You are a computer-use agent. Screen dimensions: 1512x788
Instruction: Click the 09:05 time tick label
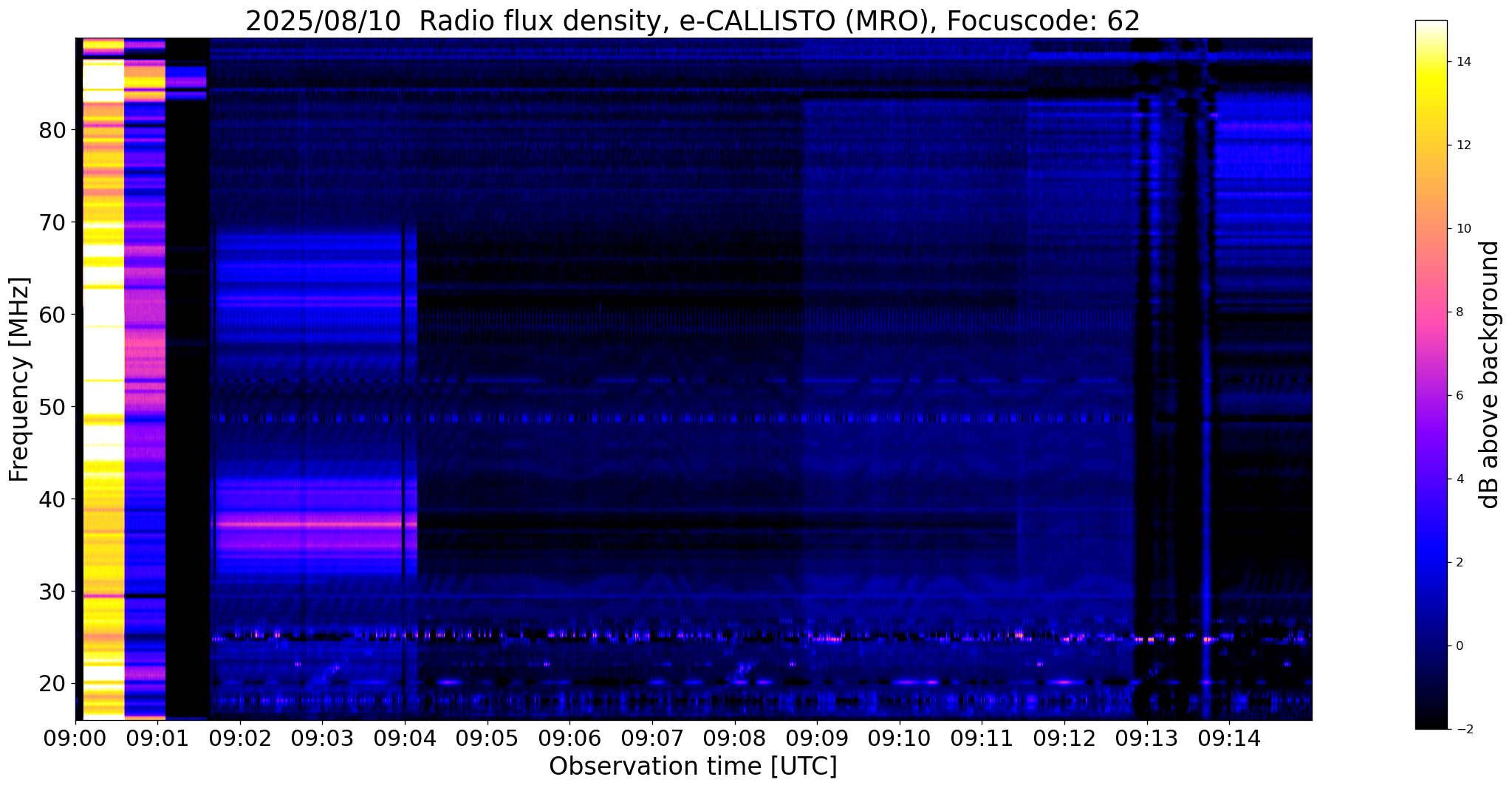488,739
